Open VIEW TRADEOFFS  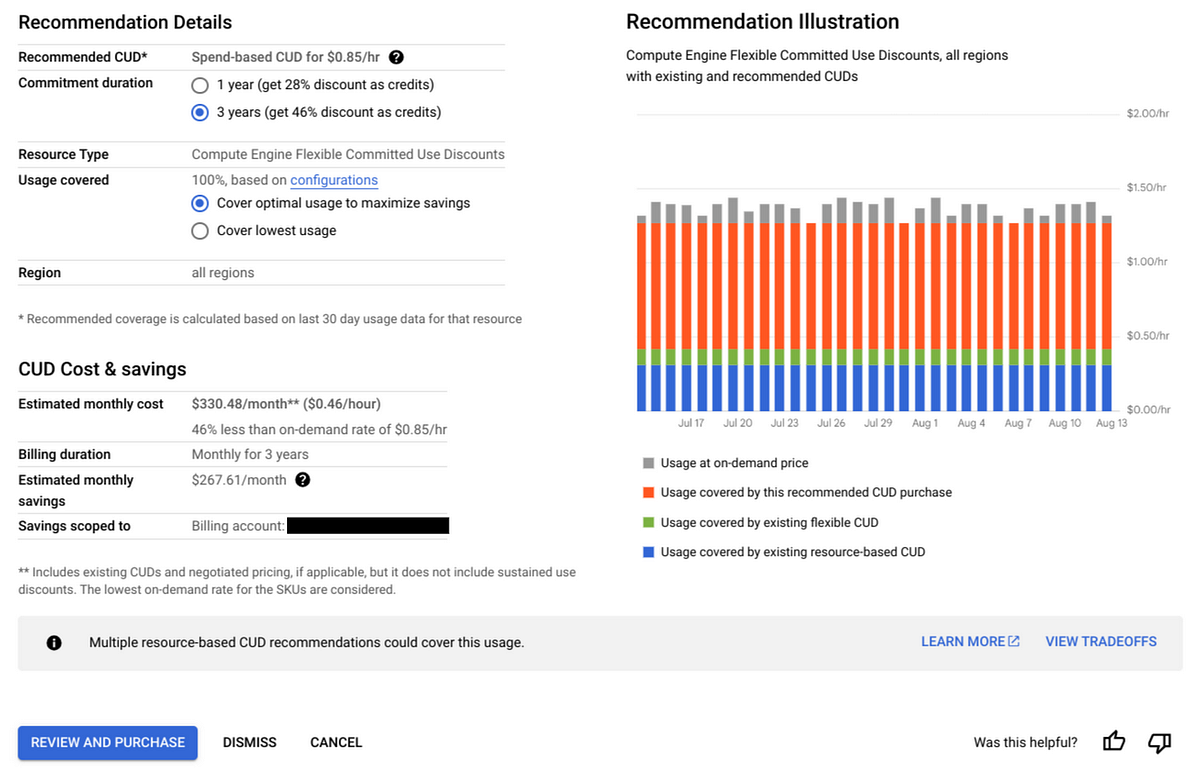point(1101,641)
